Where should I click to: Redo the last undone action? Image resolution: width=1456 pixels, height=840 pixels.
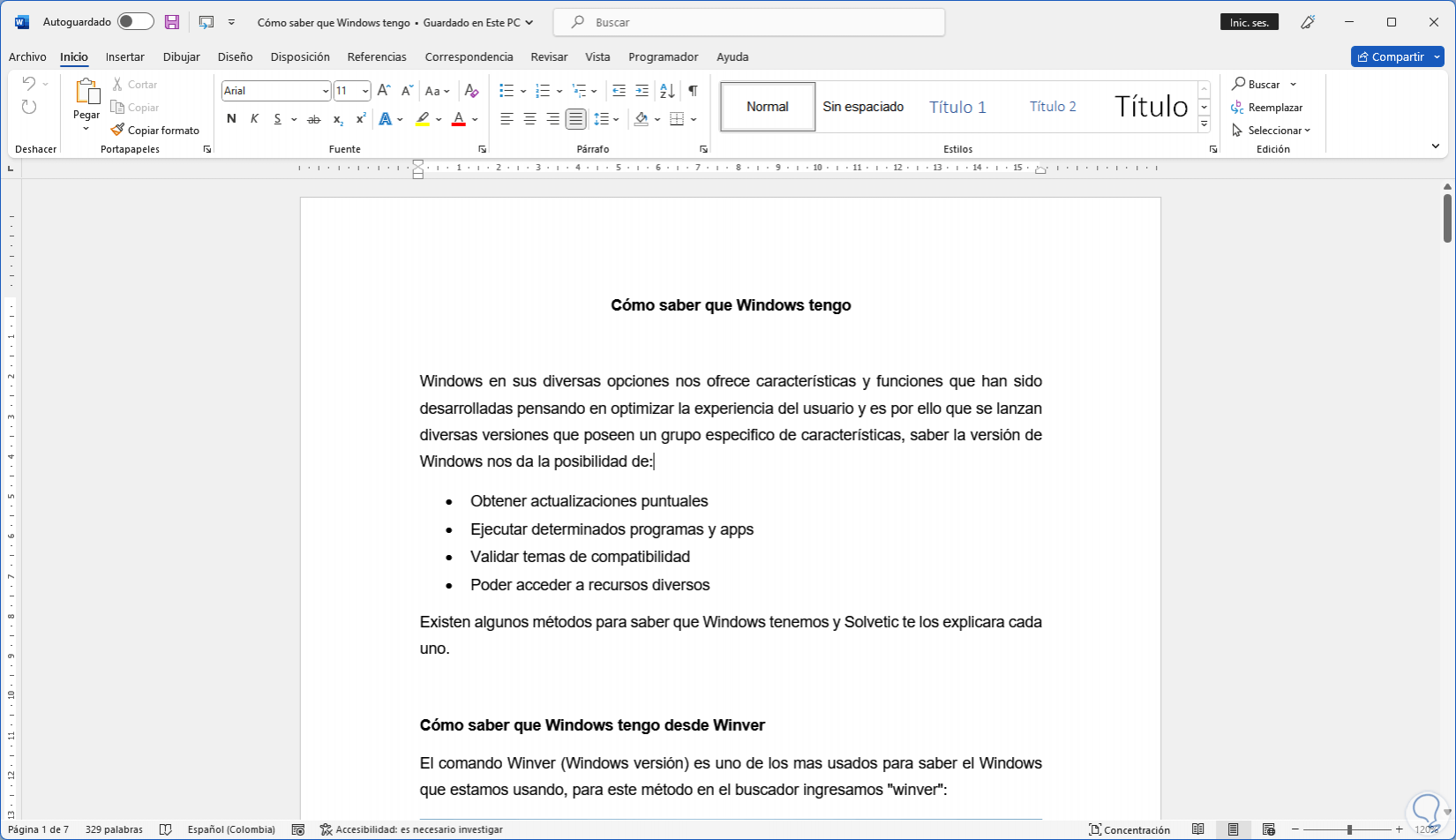click(x=29, y=107)
